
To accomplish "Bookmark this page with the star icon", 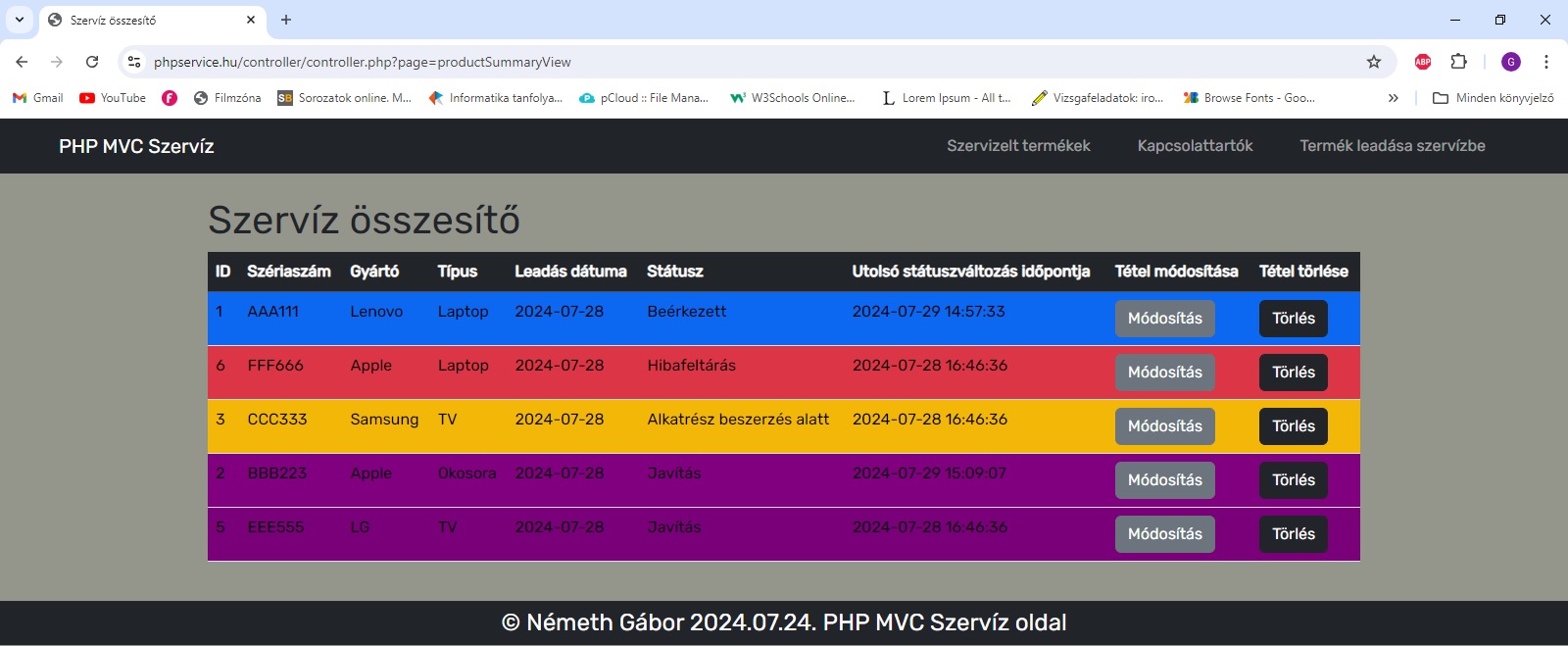I will (x=1374, y=62).
